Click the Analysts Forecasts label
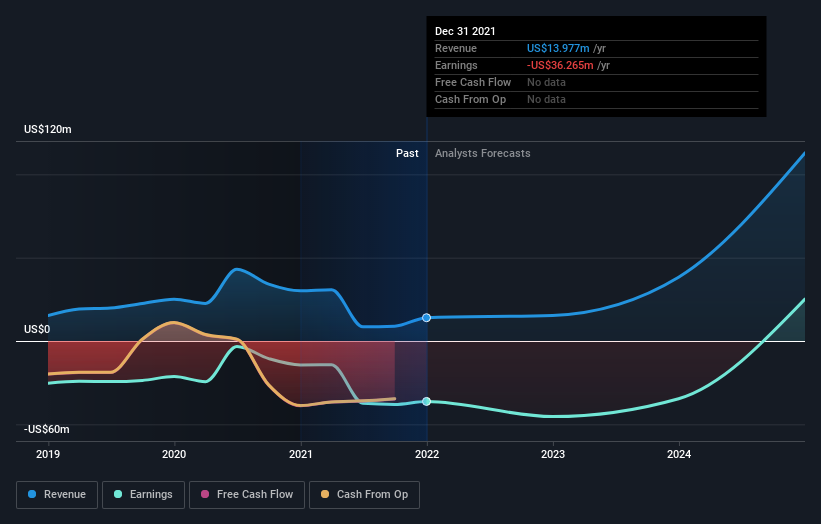This screenshot has height=524, width=821. [483, 153]
